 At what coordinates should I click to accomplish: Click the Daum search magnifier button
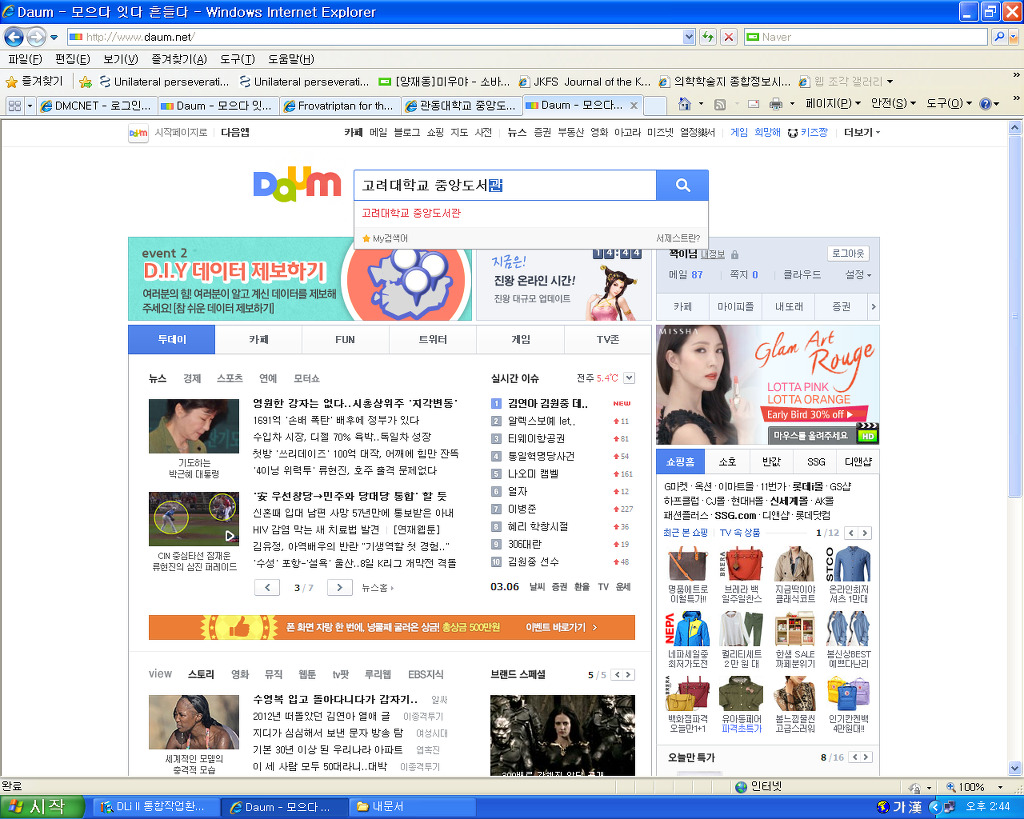pyautogui.click(x=682, y=185)
